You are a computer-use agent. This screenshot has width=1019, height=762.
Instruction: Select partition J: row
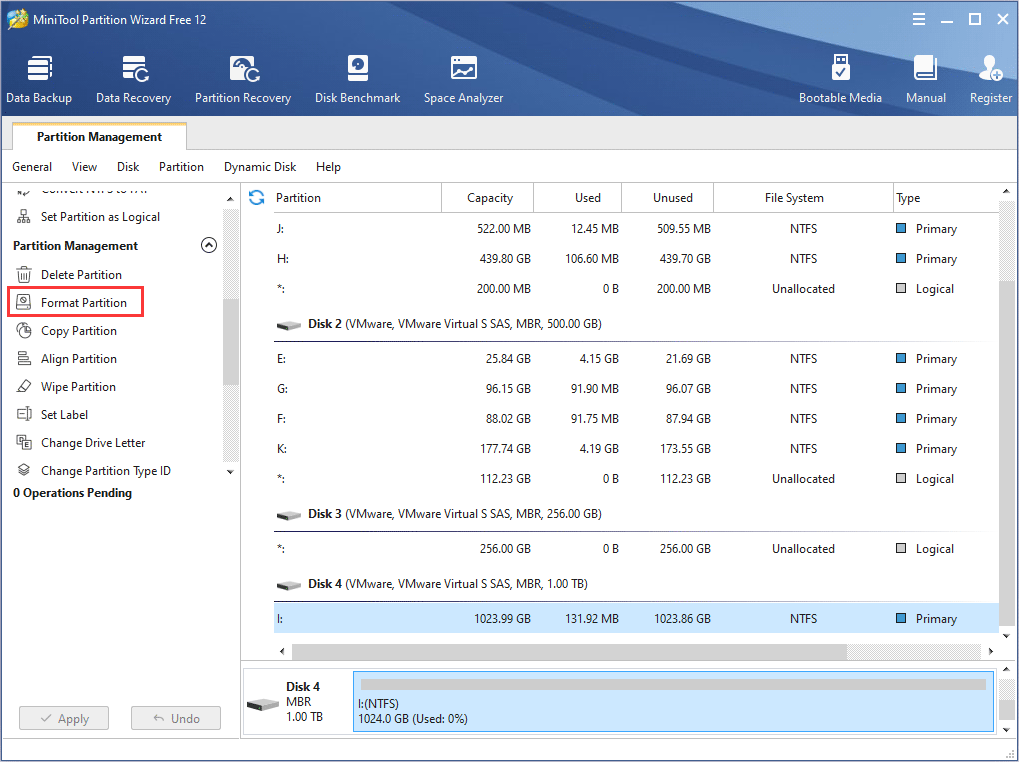[x=636, y=229]
